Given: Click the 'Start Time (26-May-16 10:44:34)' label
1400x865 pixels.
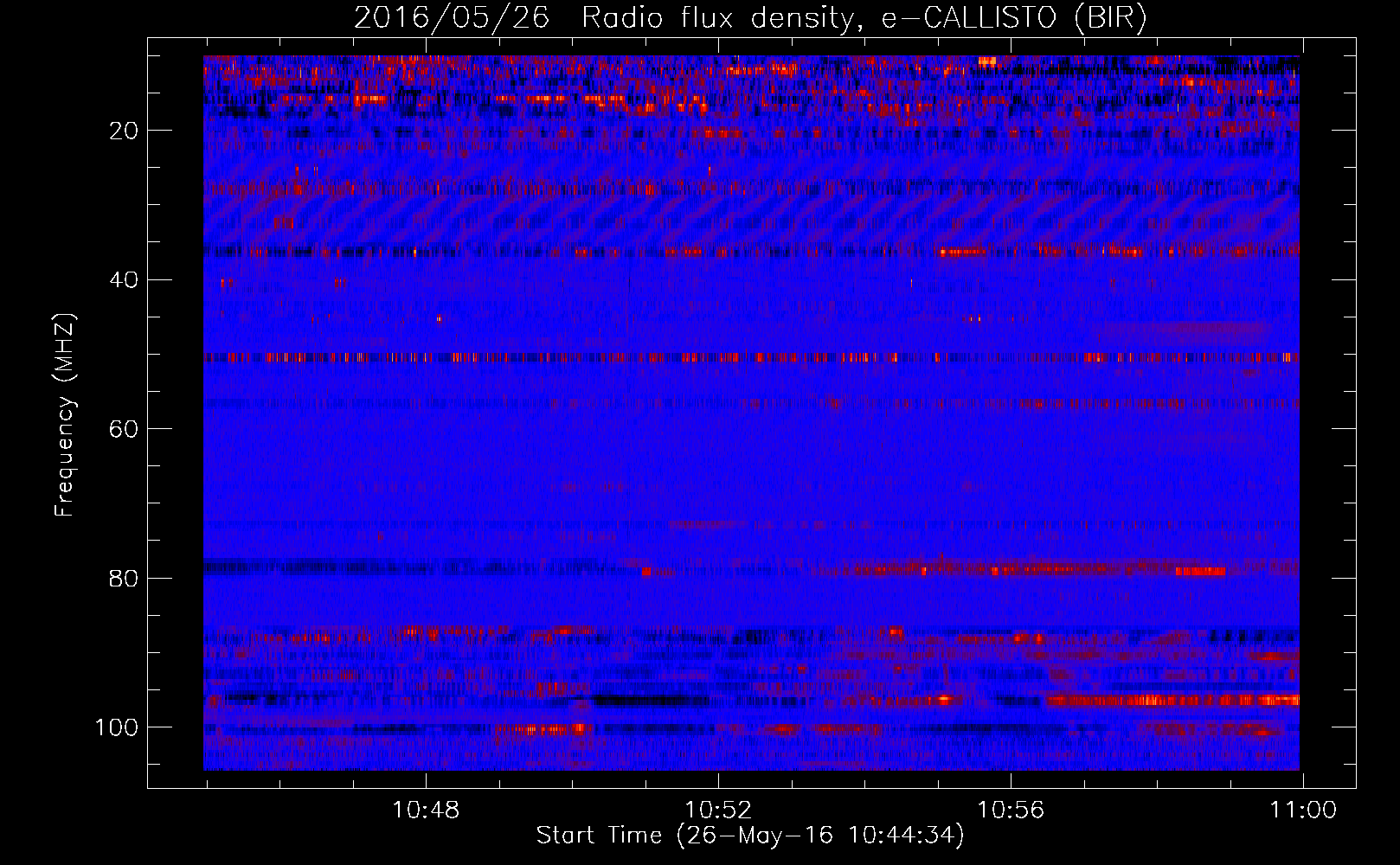Looking at the screenshot, I should (x=750, y=836).
